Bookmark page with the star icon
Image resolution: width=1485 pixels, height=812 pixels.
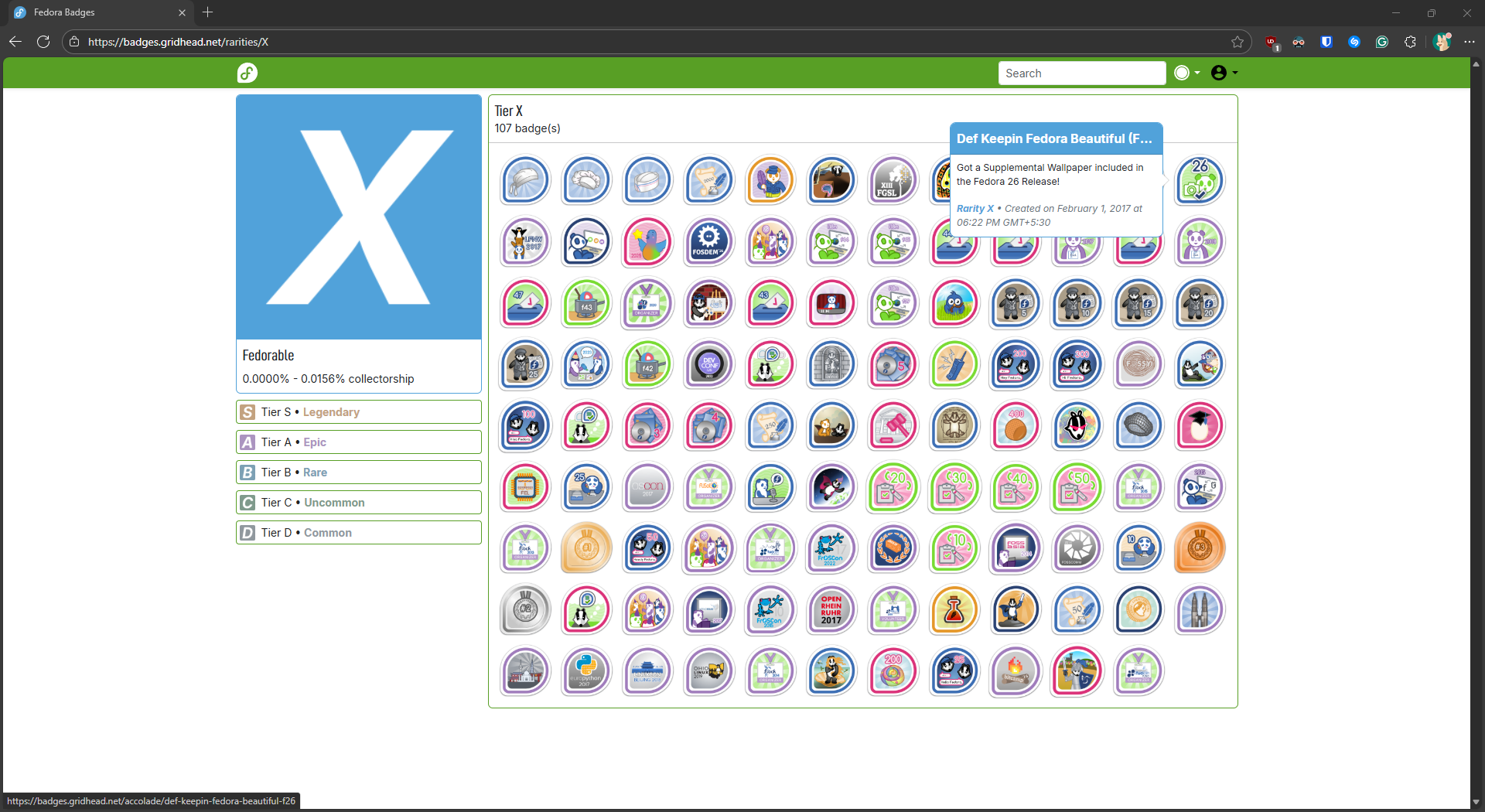[x=1237, y=43]
